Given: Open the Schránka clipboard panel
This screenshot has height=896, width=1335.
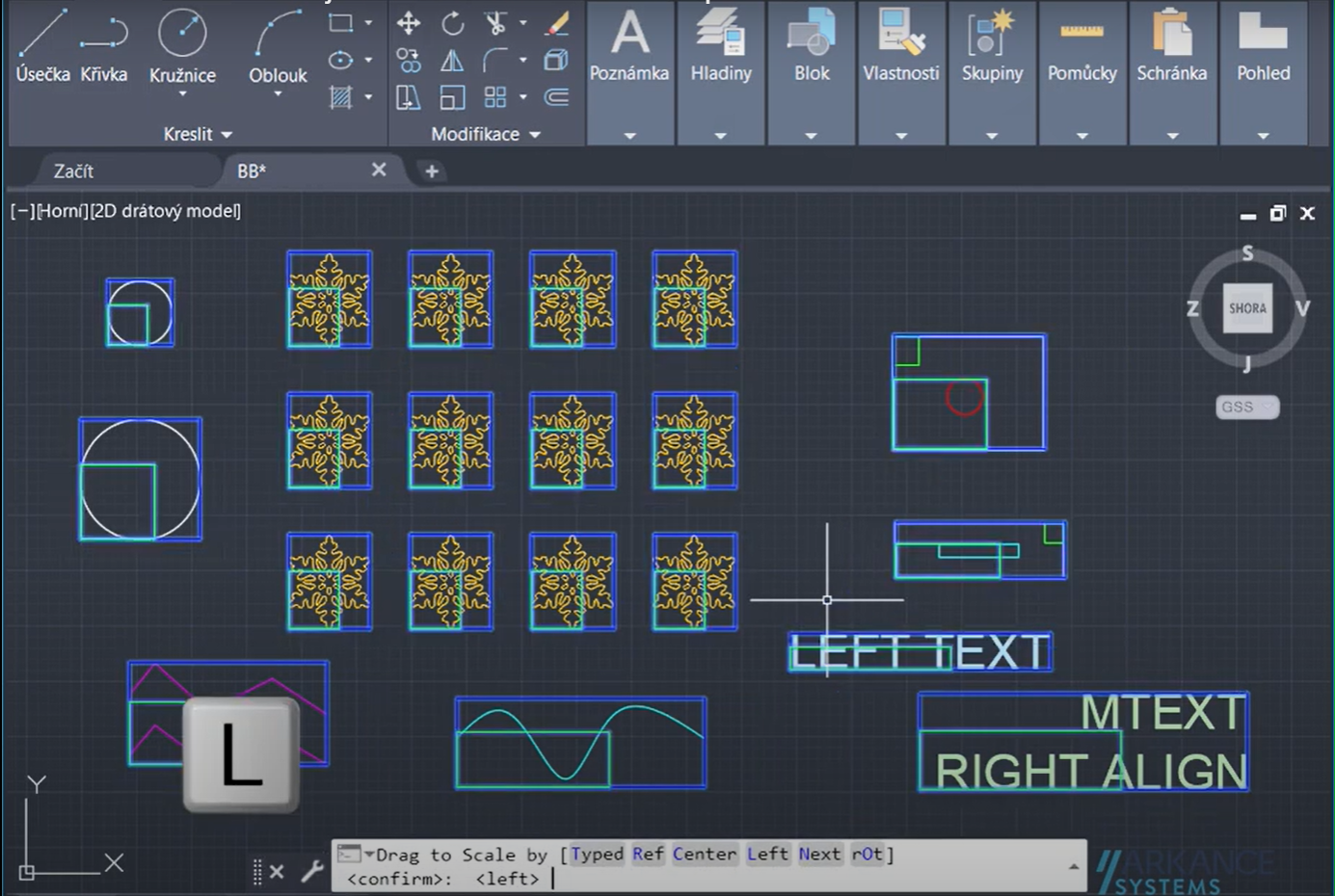Looking at the screenshot, I should (x=1172, y=73).
